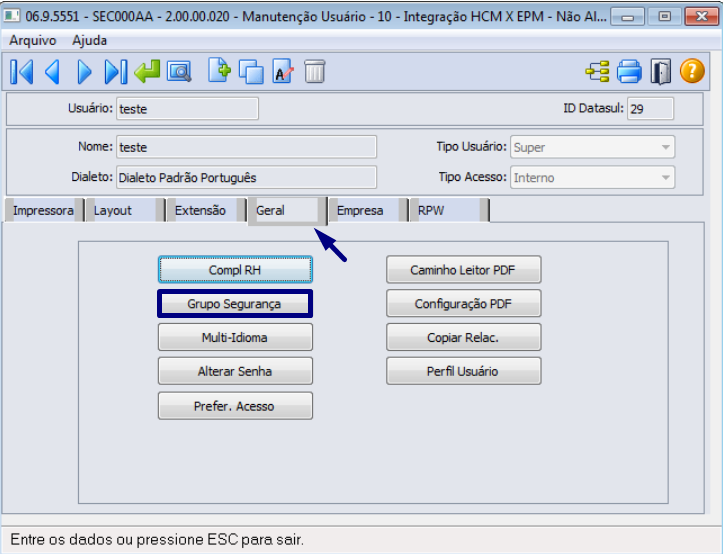This screenshot has width=723, height=554.
Task: Switch to the RPW tab
Action: point(449,210)
